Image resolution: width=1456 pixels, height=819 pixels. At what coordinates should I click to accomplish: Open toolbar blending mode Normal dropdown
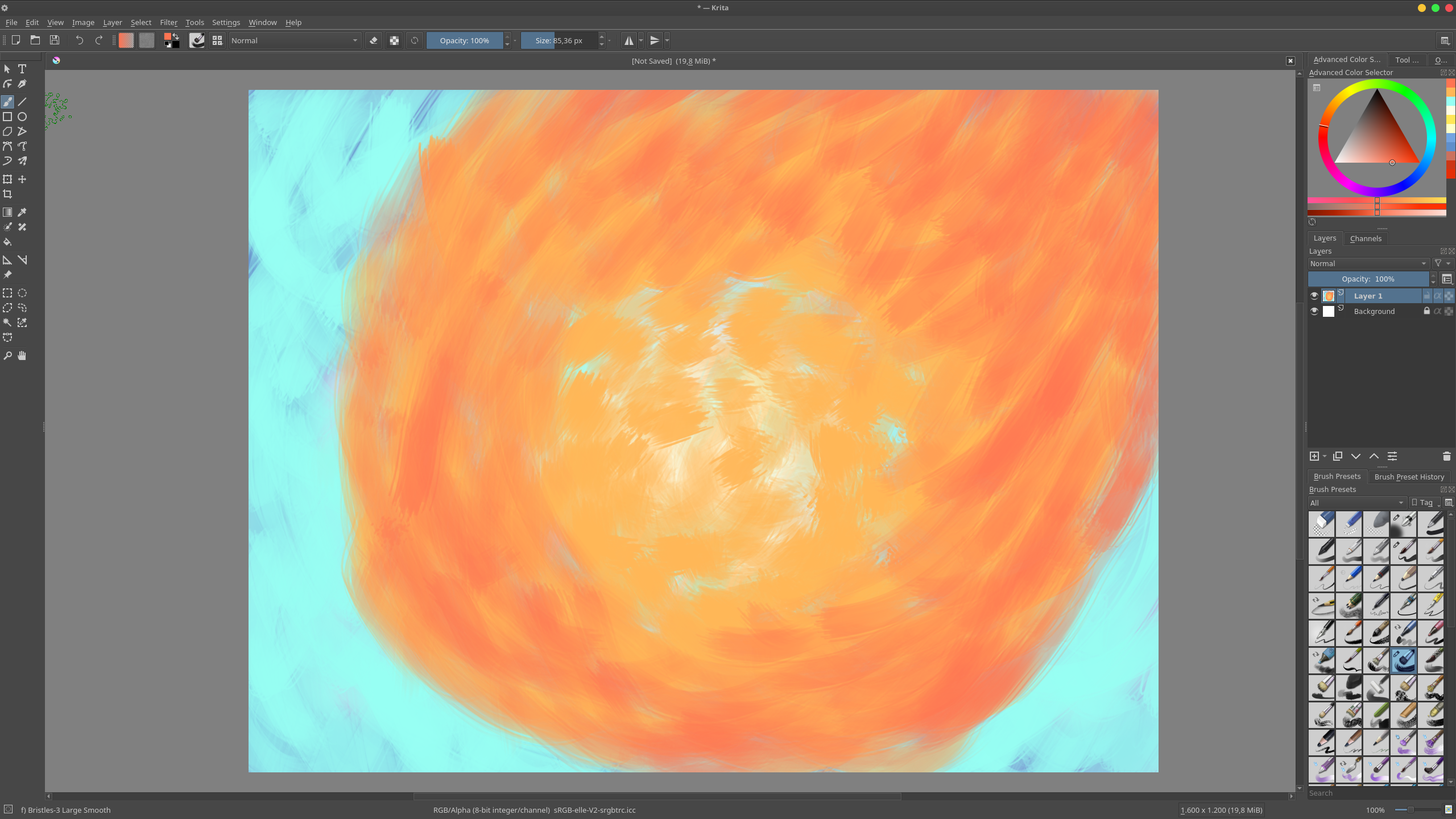click(295, 40)
